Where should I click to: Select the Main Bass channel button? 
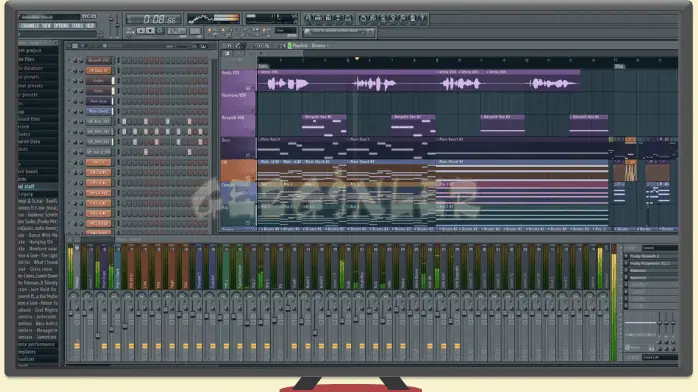click(98, 101)
